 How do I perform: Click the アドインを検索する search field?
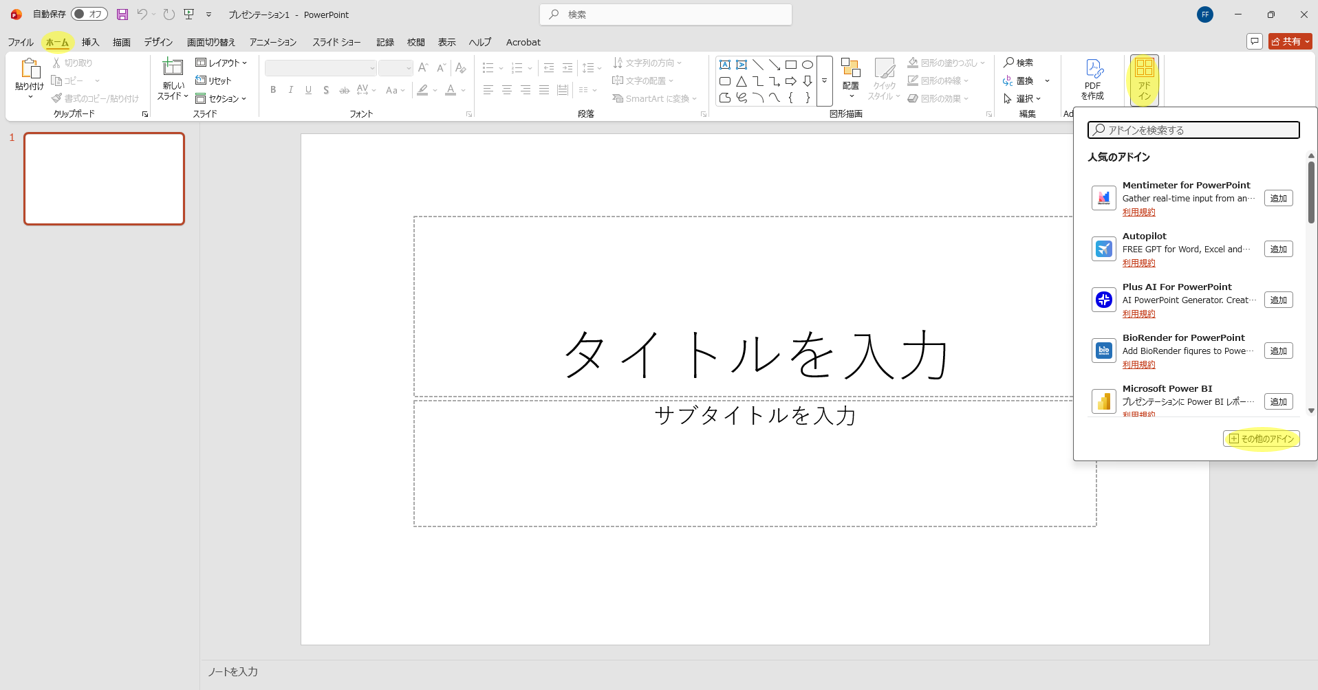1193,130
